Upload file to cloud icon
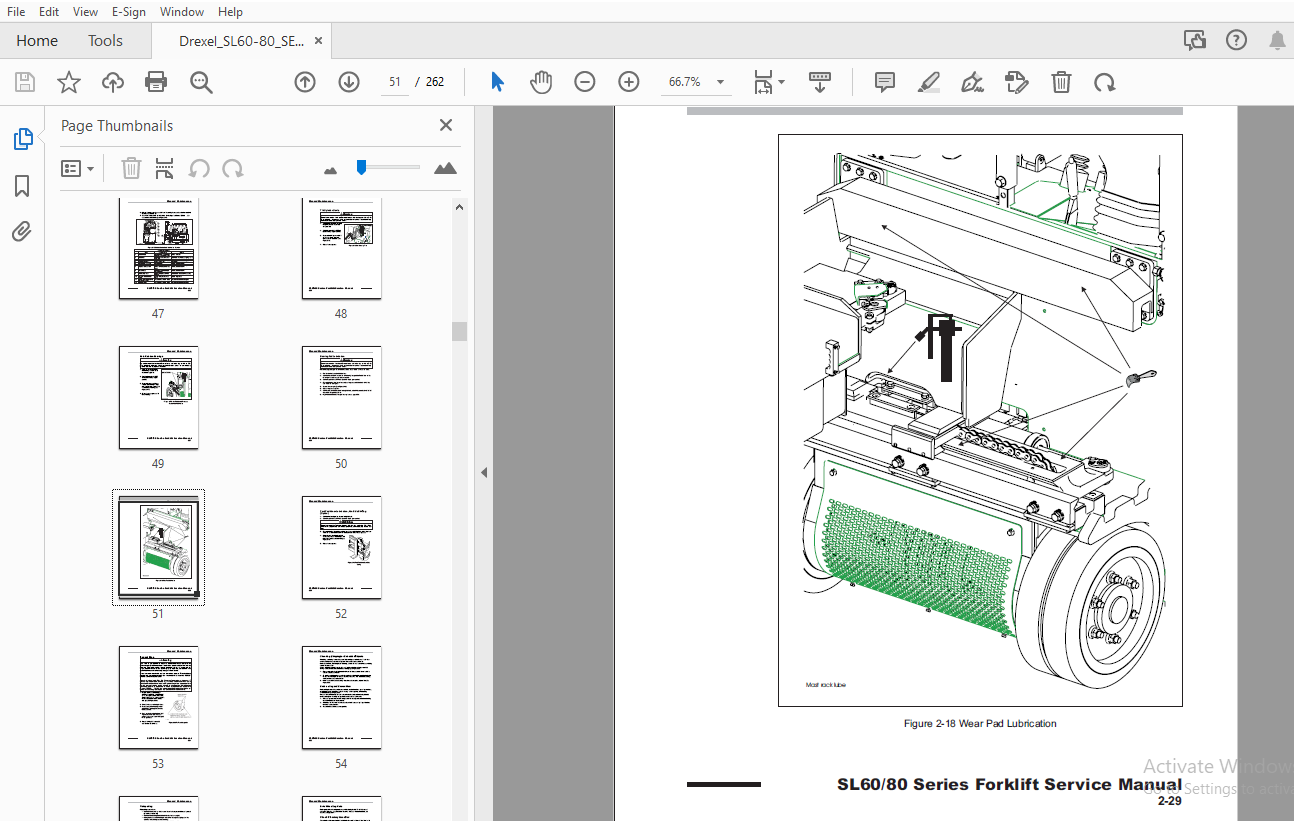 (x=113, y=82)
